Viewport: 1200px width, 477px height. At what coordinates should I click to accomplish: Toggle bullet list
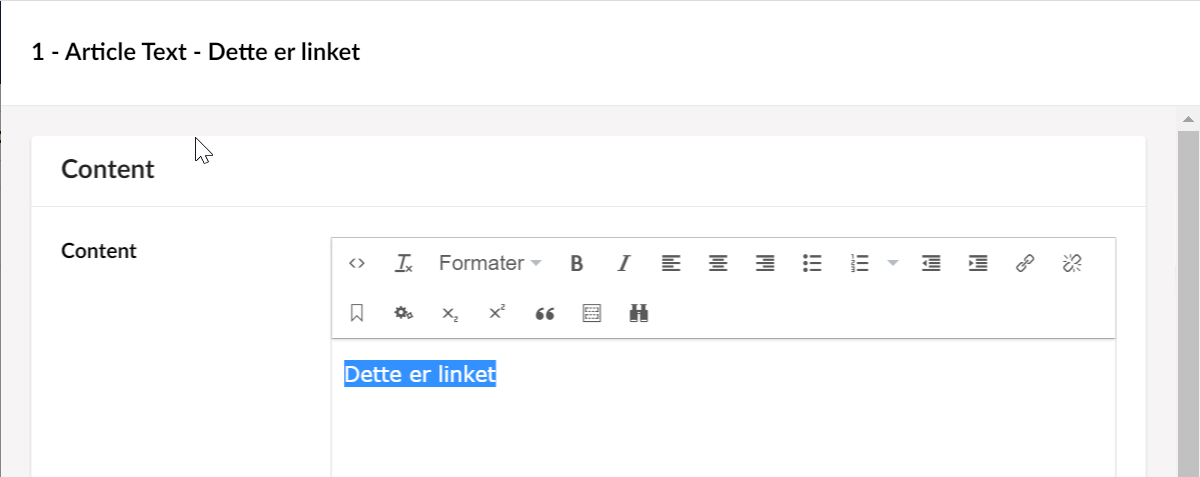[812, 264]
